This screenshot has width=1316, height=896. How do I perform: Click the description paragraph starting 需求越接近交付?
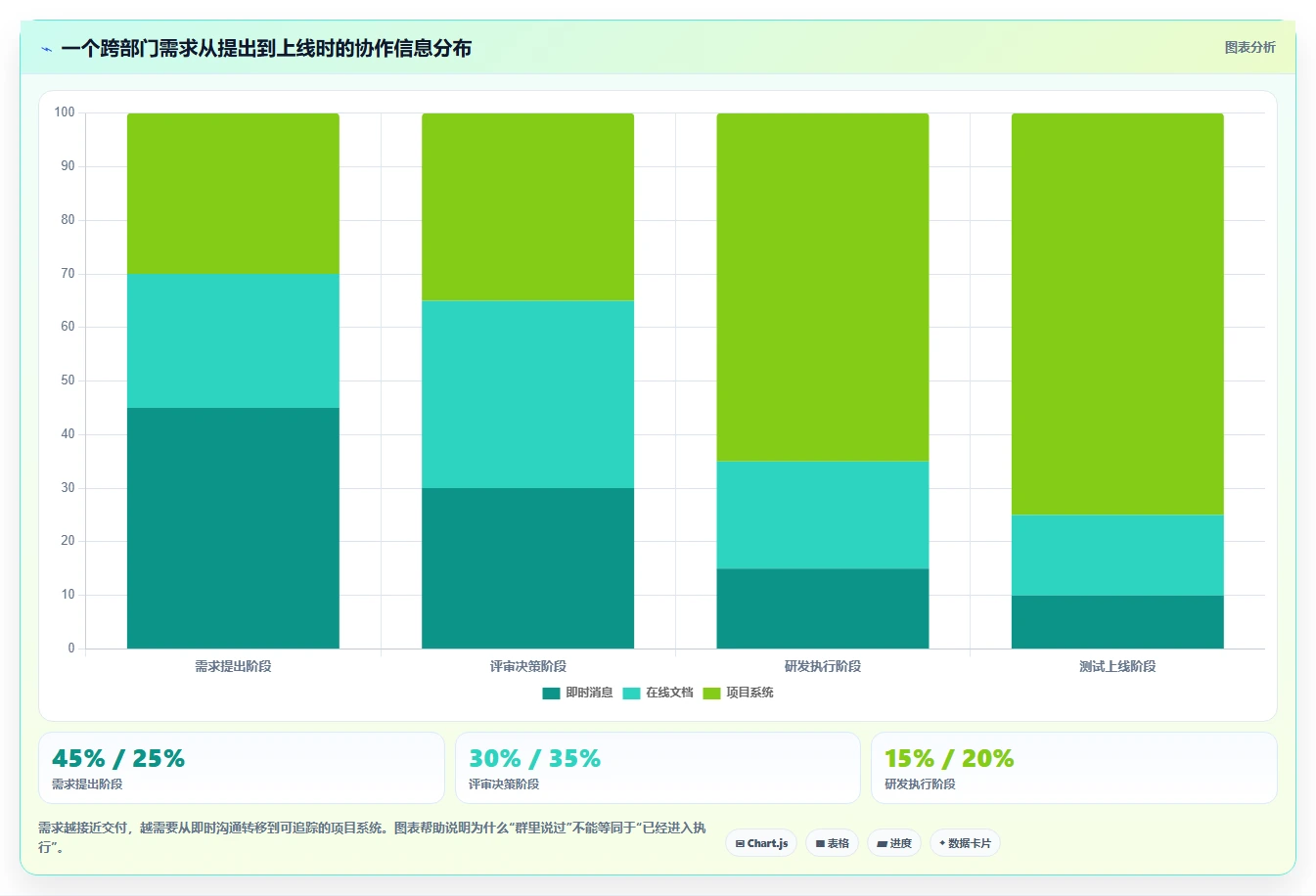click(x=372, y=837)
